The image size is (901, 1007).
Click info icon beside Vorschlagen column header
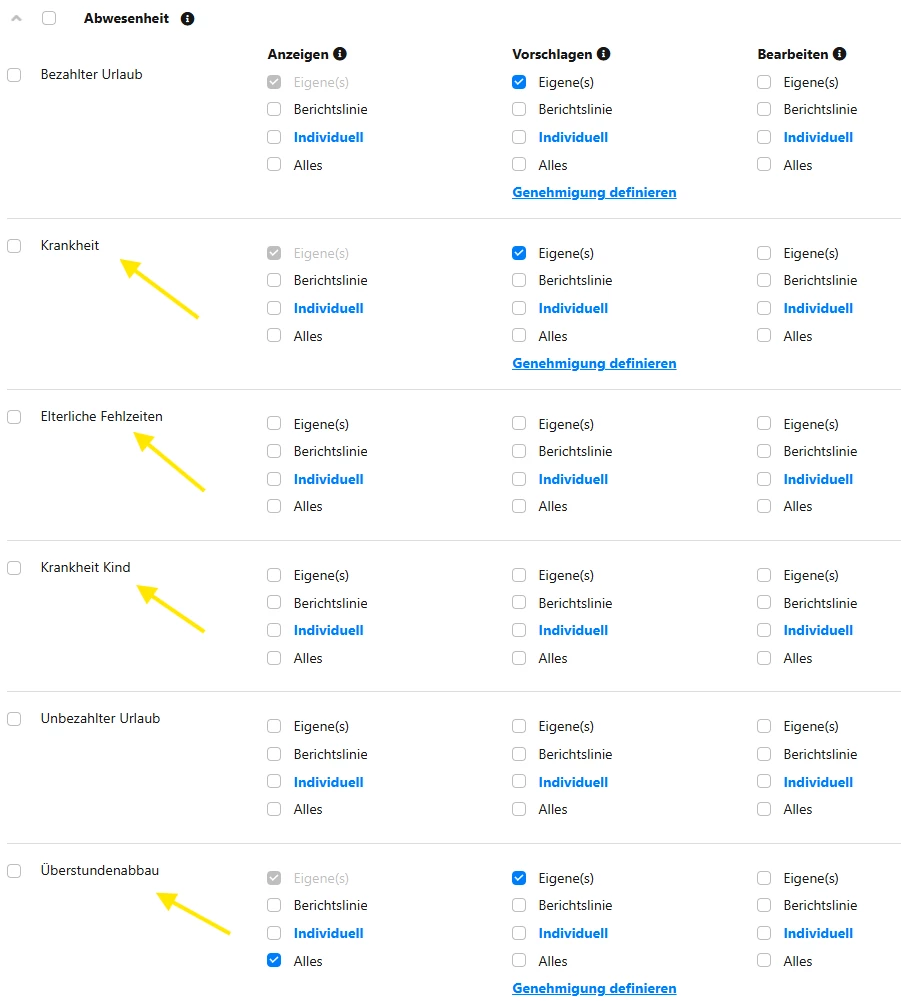point(604,54)
